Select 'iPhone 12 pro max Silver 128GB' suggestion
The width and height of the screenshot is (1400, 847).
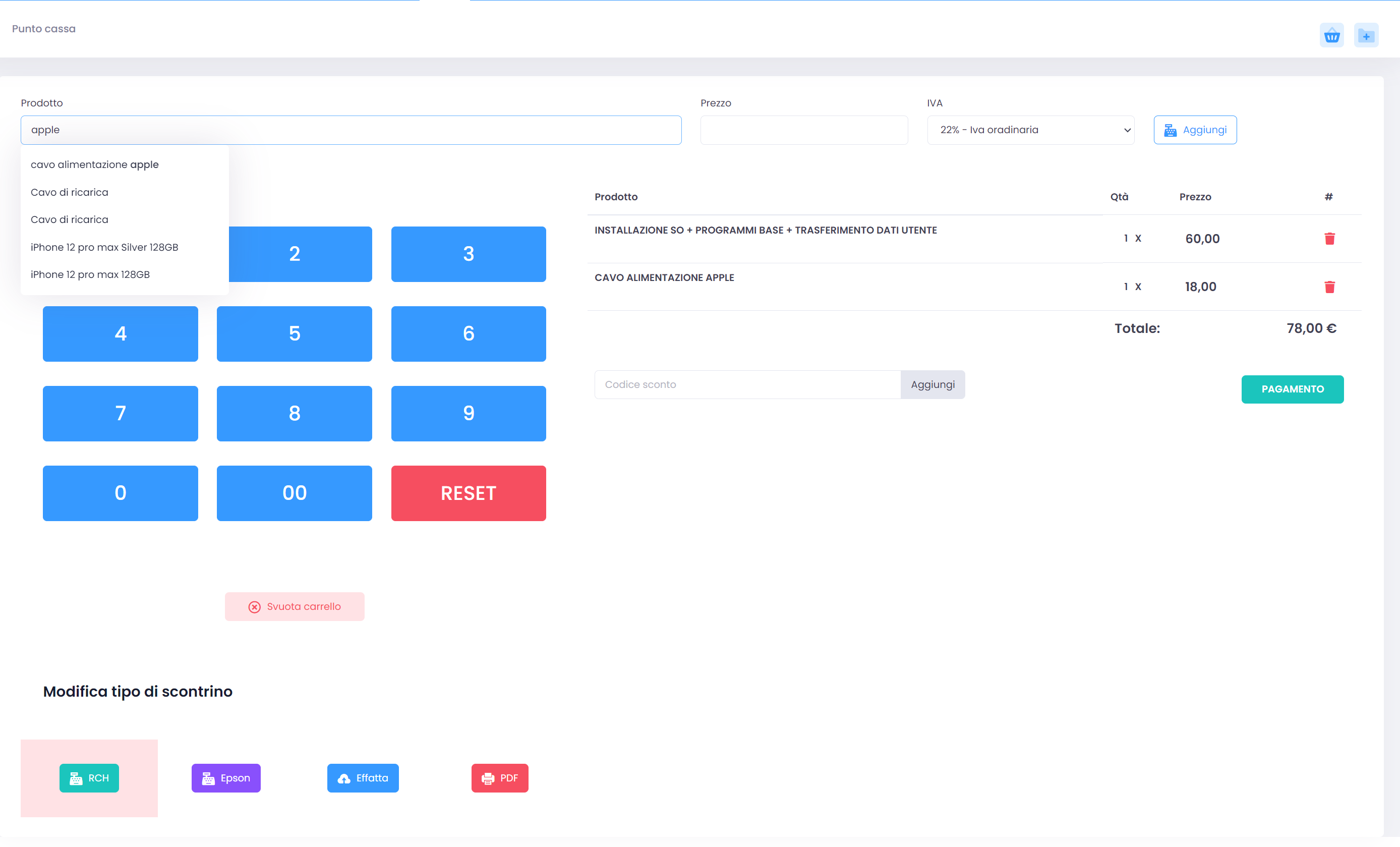pos(104,247)
